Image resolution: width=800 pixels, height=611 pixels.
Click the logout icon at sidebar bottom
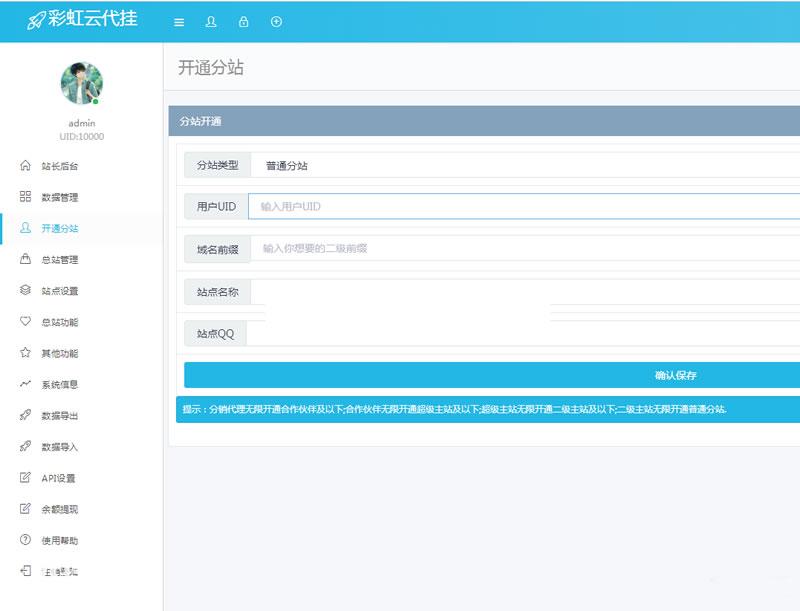[x=25, y=571]
